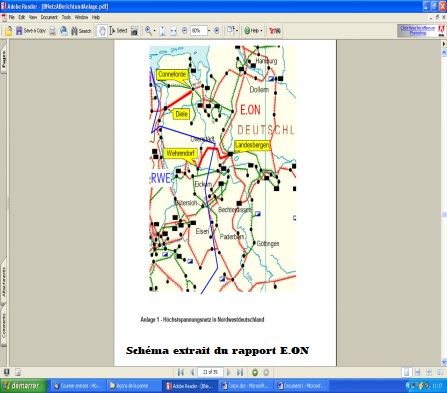The height and width of the screenshot is (393, 447).
Task: Select the Snapshot camera tool
Action: [x=134, y=31]
